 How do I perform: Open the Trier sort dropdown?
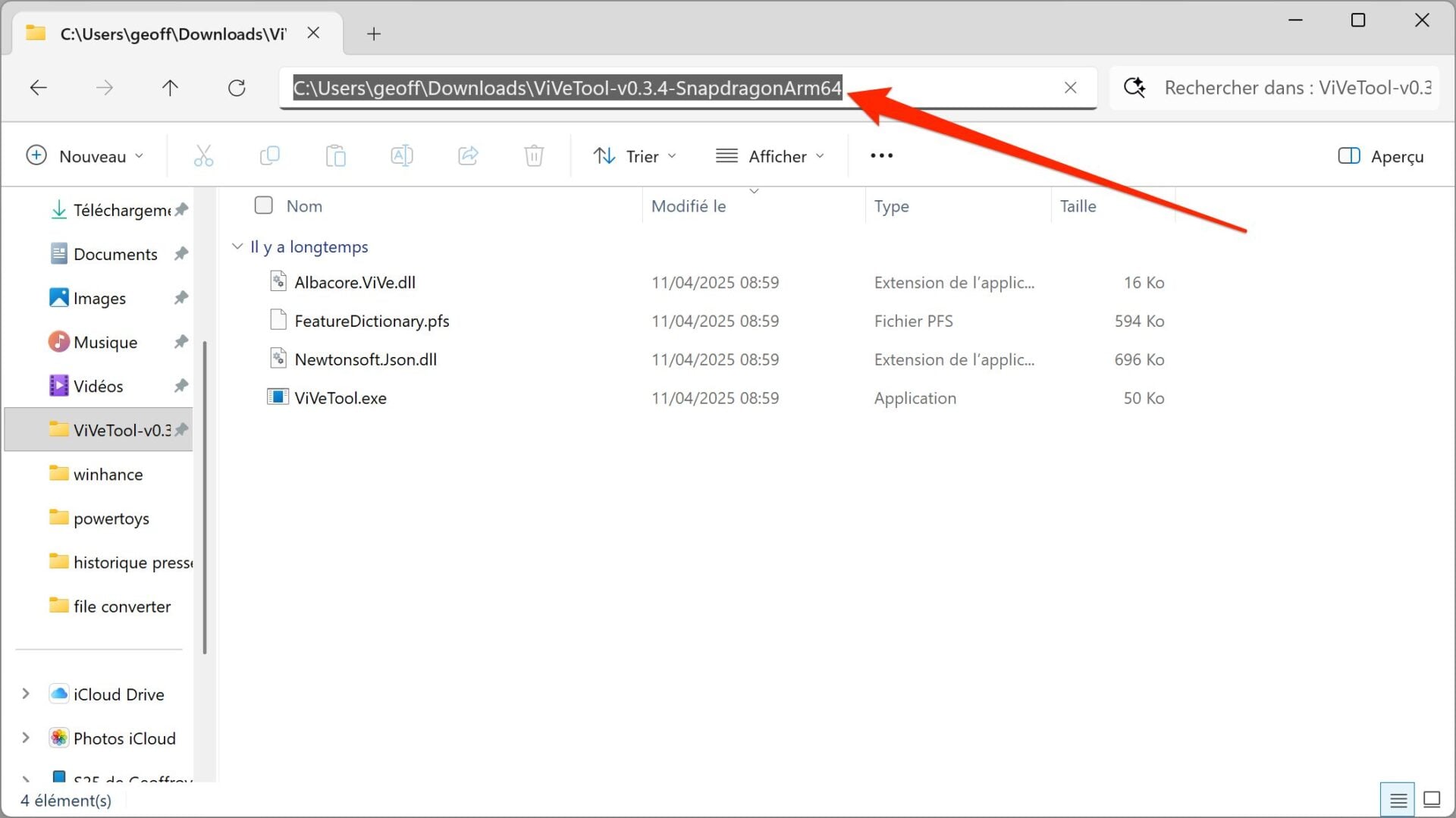634,156
